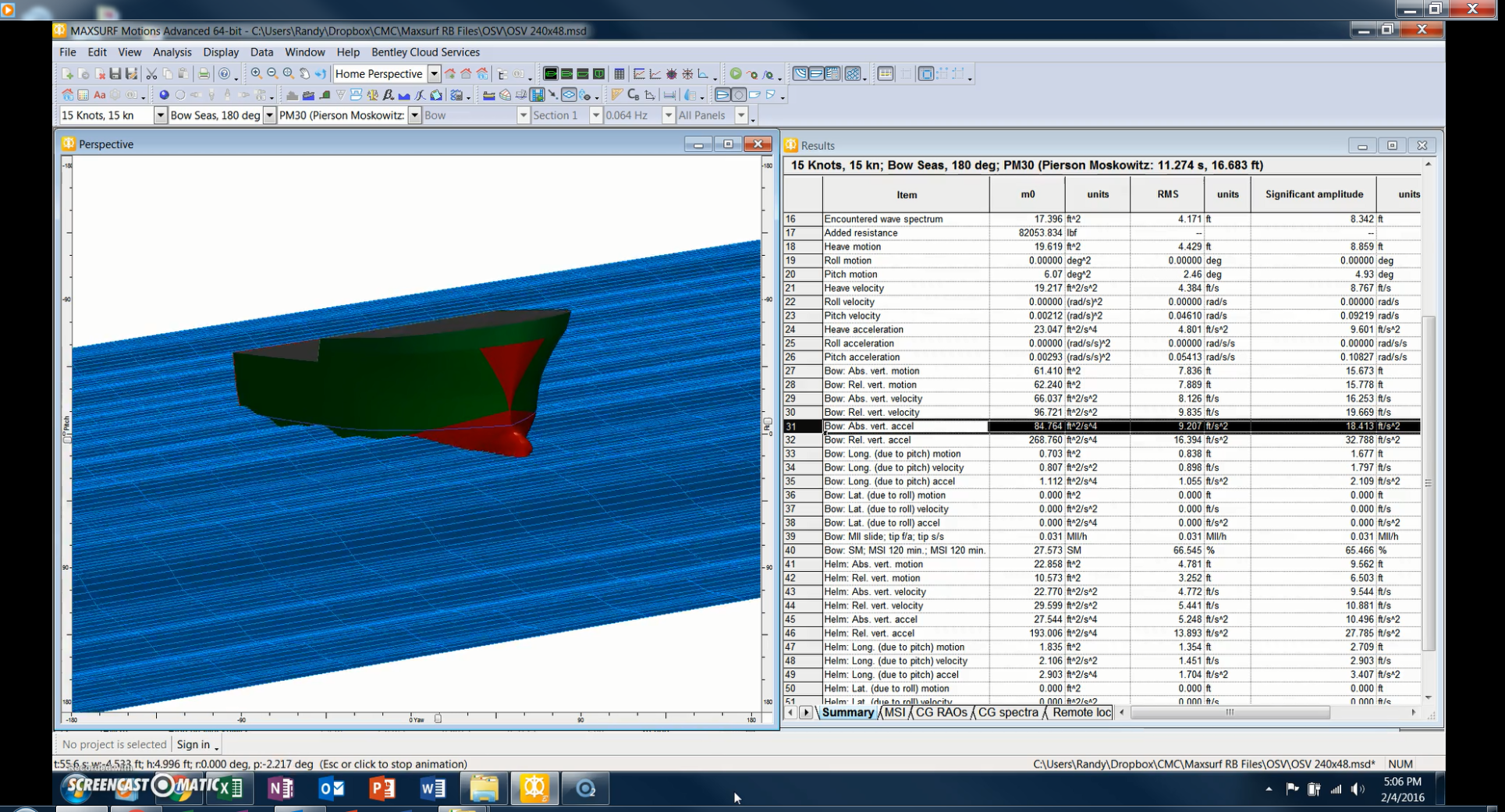This screenshot has width=1505, height=812.
Task: Toggle the hull half-view button
Action: coord(722,95)
